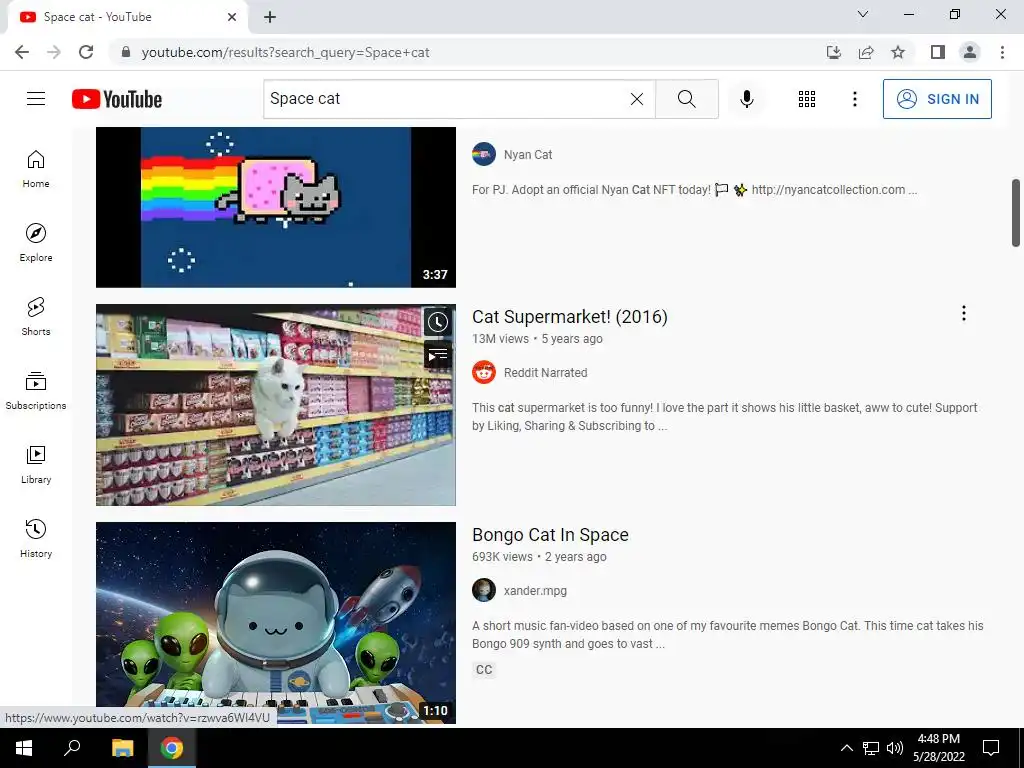Click the browser forward arrow

[x=54, y=52]
